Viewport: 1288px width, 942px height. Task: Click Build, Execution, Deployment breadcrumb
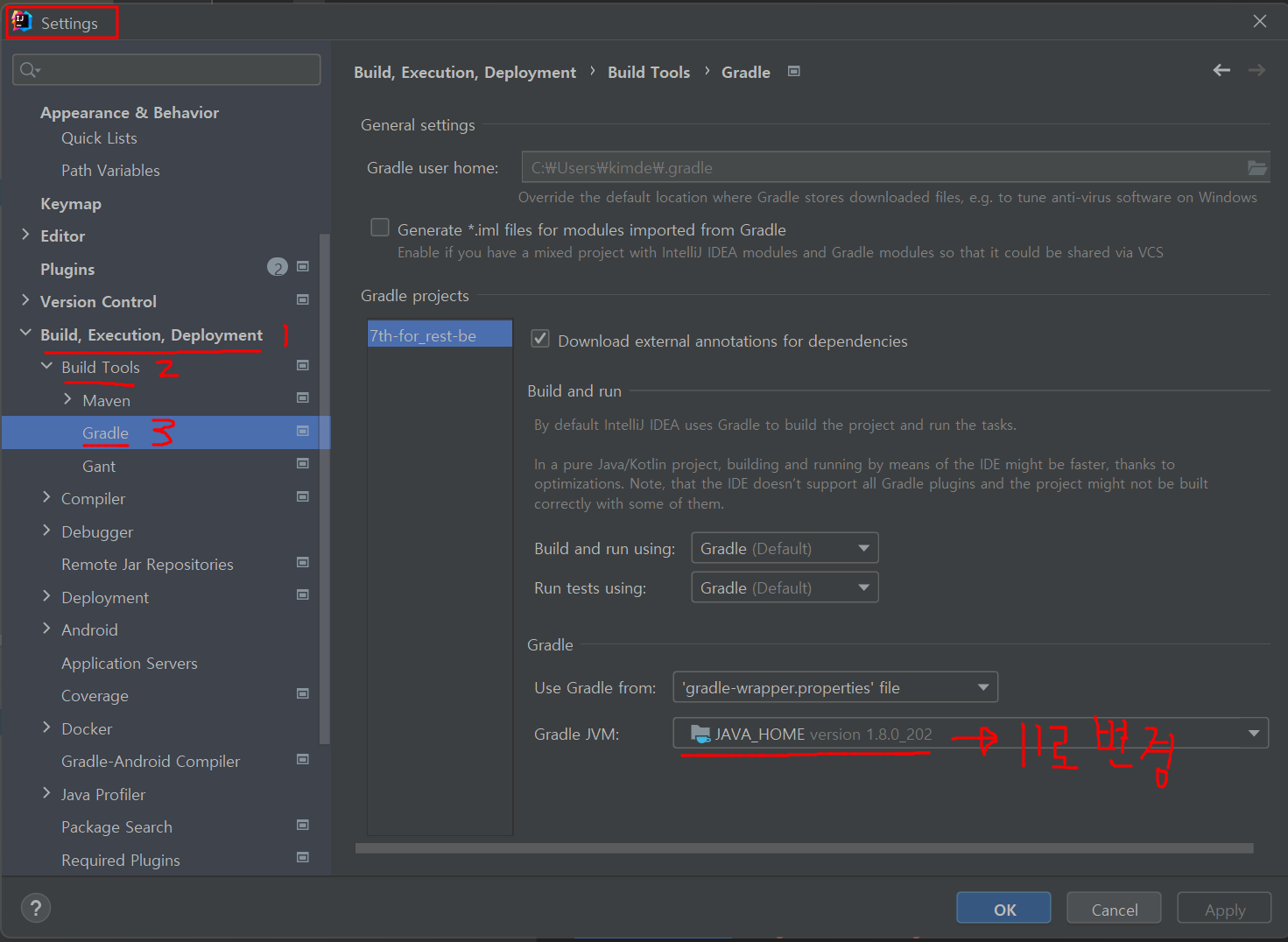coord(465,73)
